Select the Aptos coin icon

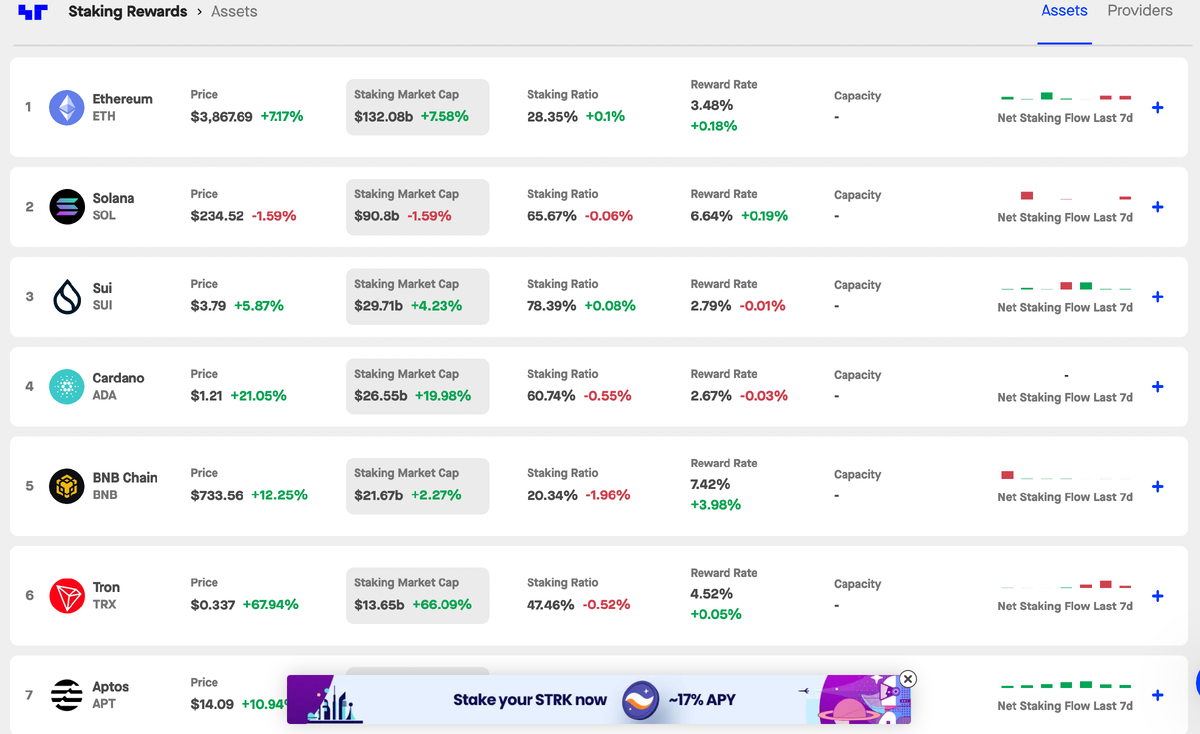(67, 695)
